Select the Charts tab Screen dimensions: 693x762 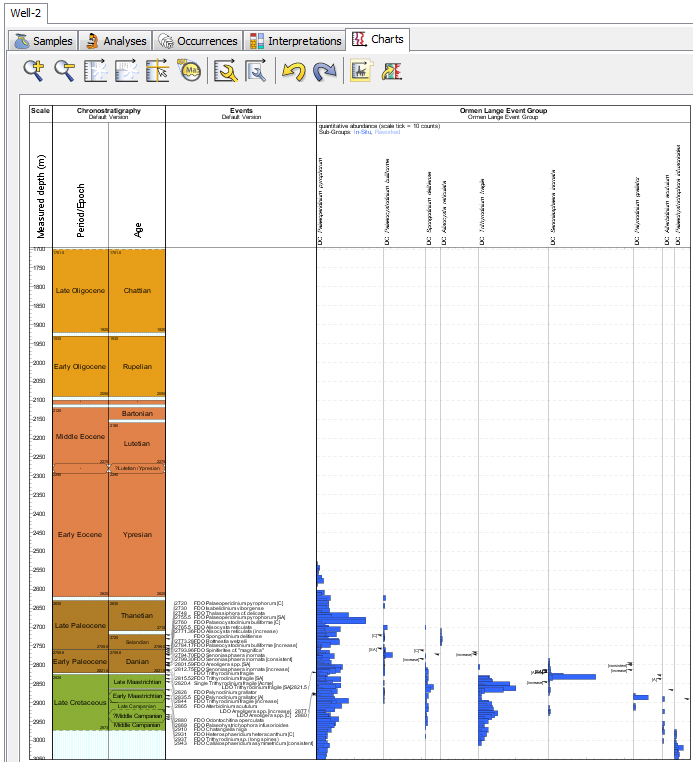point(378,39)
